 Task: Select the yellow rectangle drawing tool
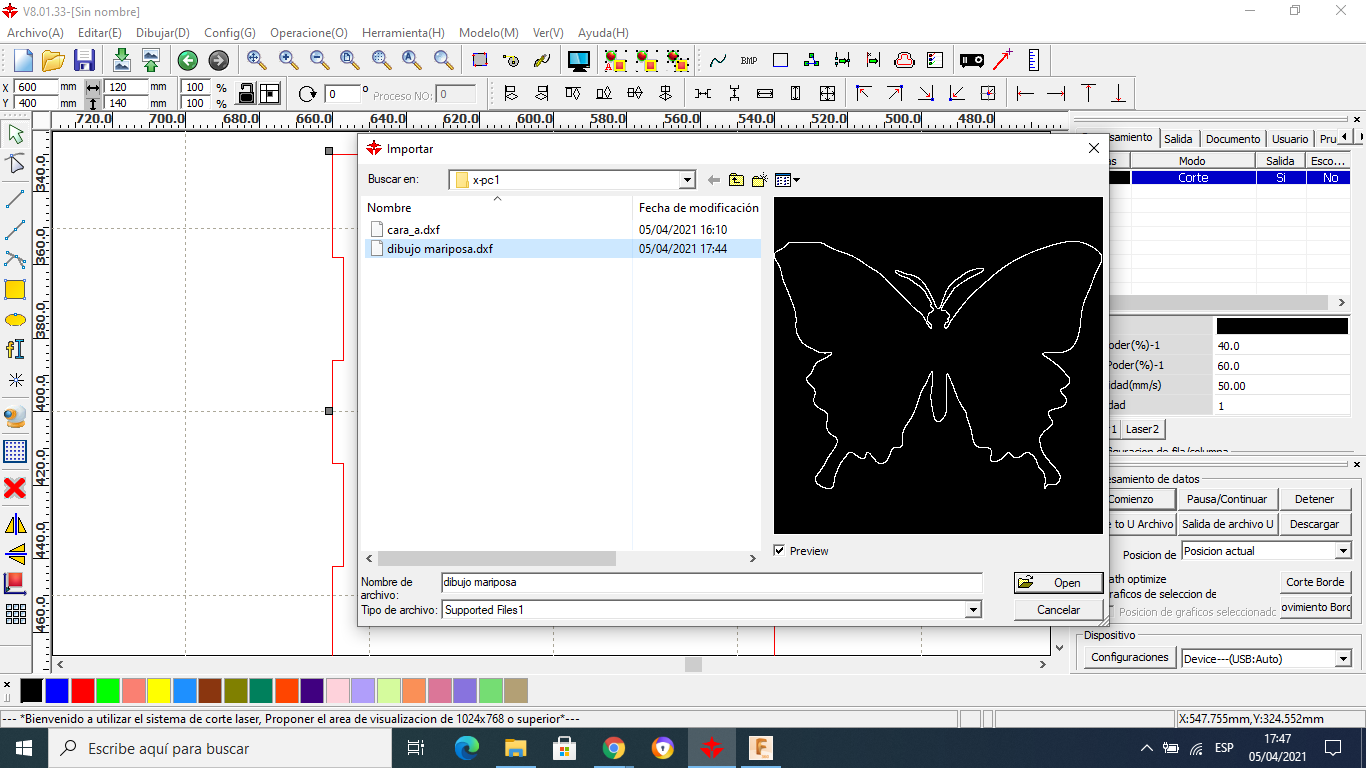click(x=15, y=290)
